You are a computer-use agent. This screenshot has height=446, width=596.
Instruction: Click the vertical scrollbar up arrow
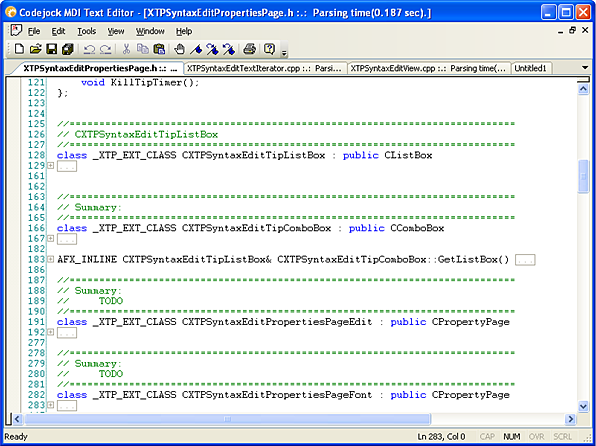583,89
